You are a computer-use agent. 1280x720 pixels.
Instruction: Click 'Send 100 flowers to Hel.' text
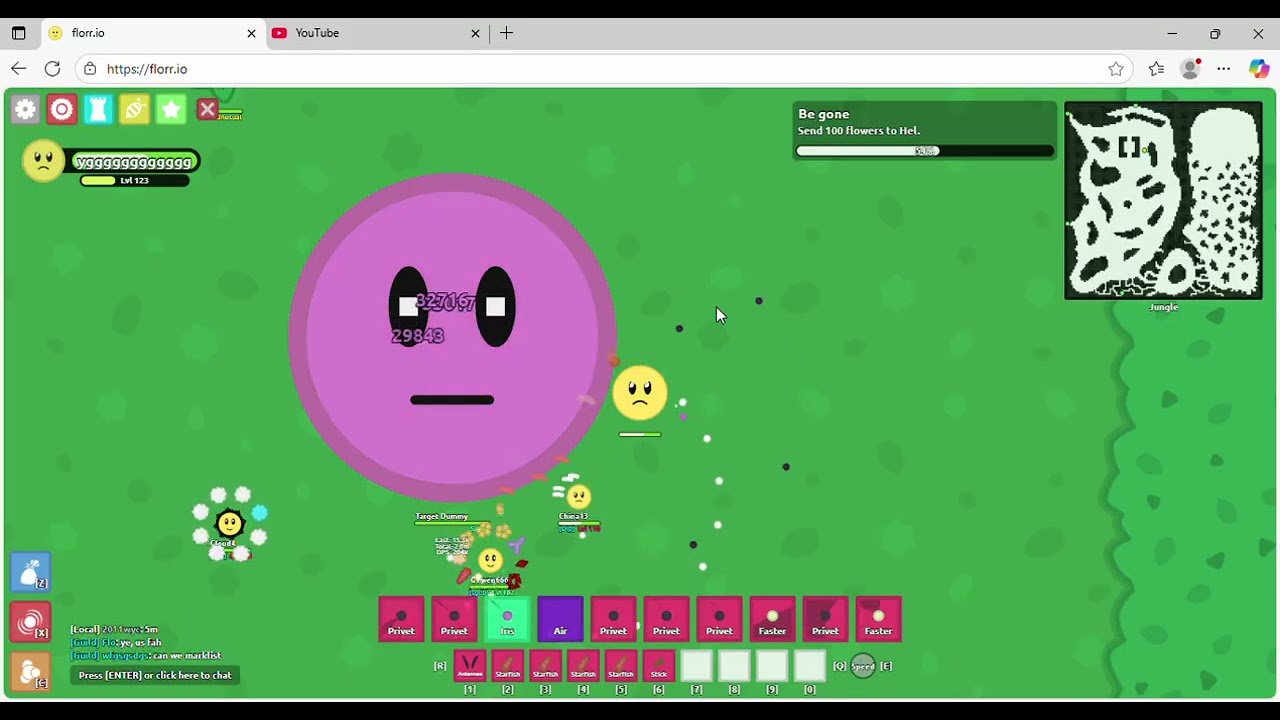859,131
